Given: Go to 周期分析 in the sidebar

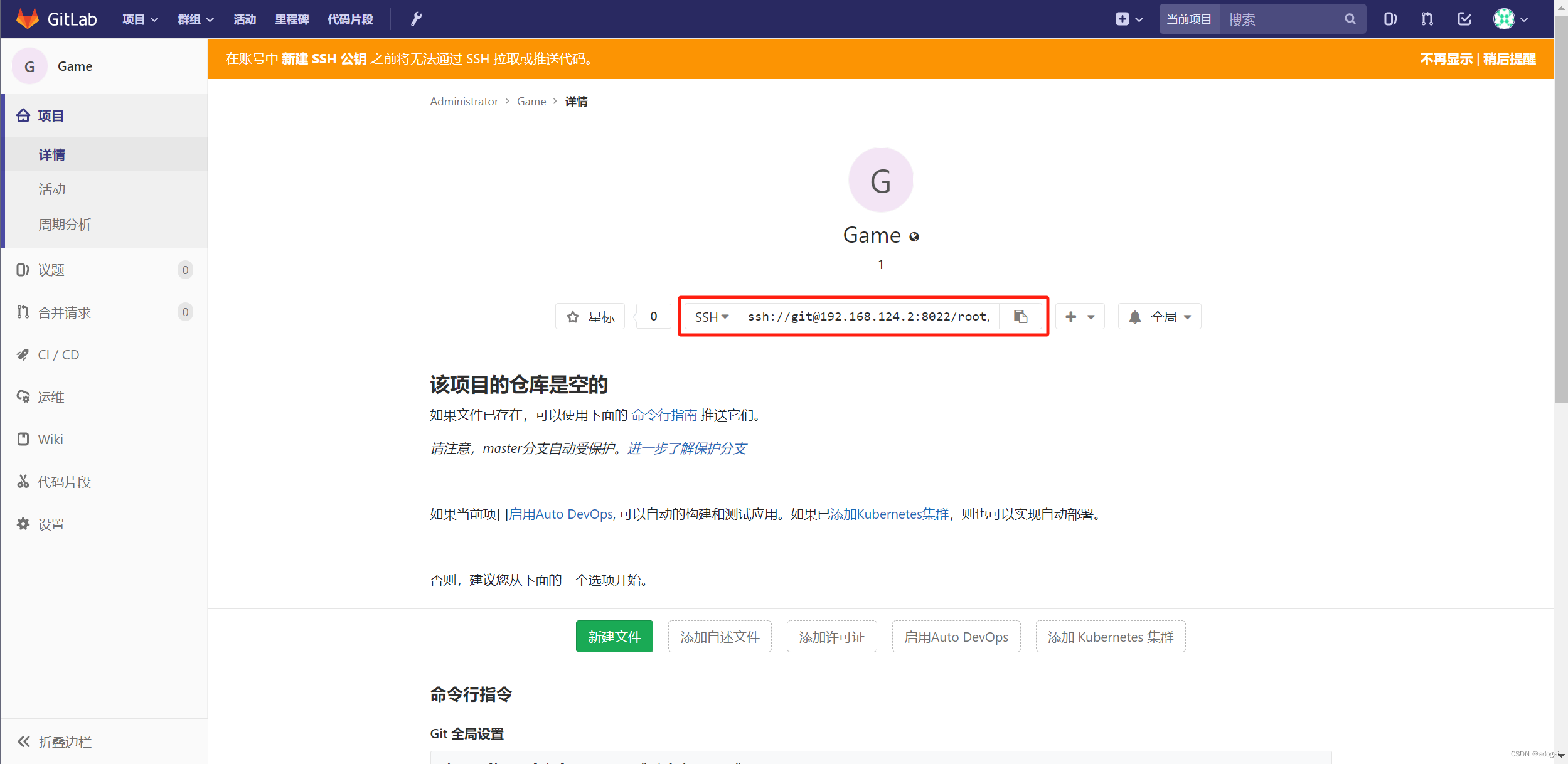Looking at the screenshot, I should coord(65,225).
